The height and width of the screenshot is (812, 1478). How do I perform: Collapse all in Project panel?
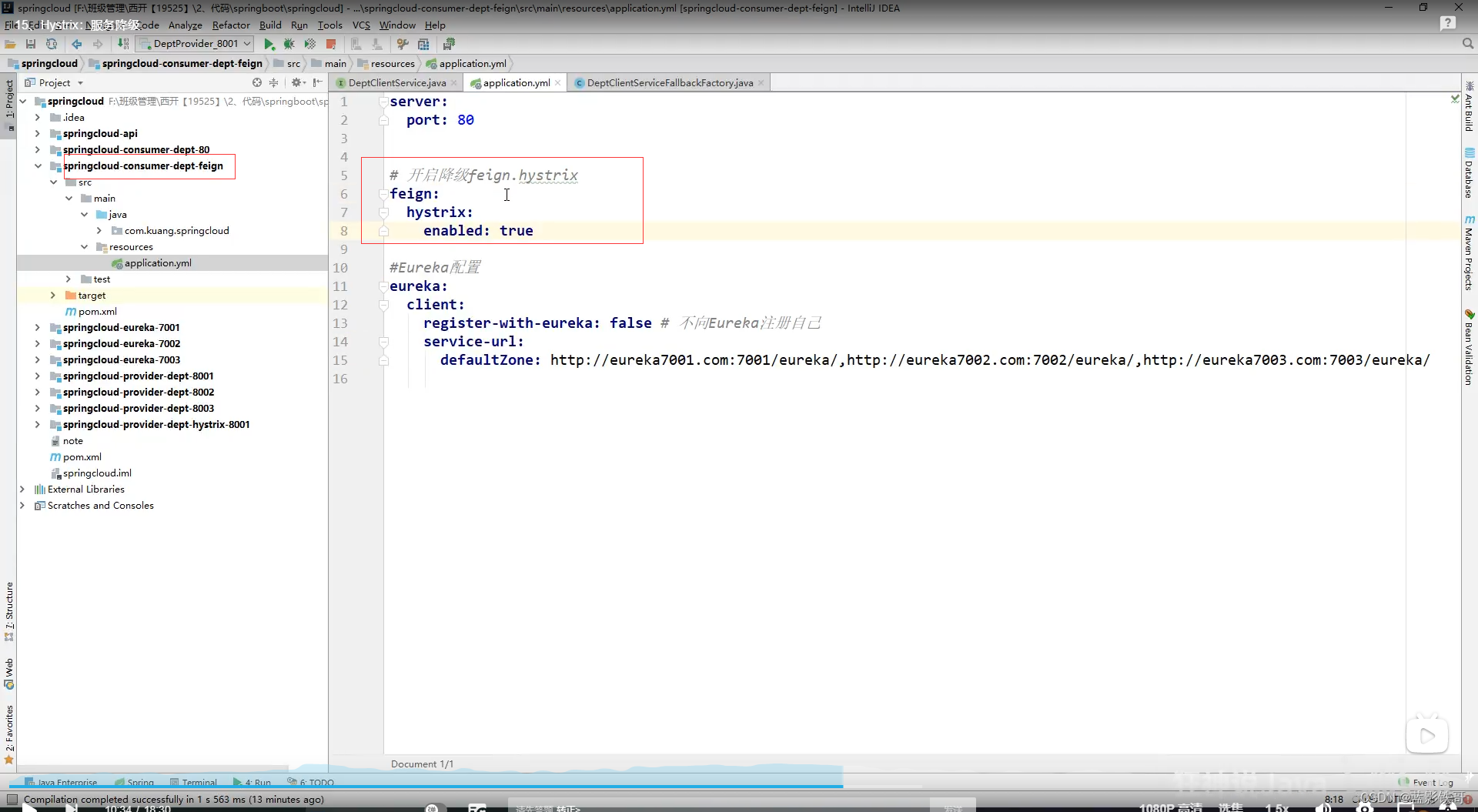273,82
